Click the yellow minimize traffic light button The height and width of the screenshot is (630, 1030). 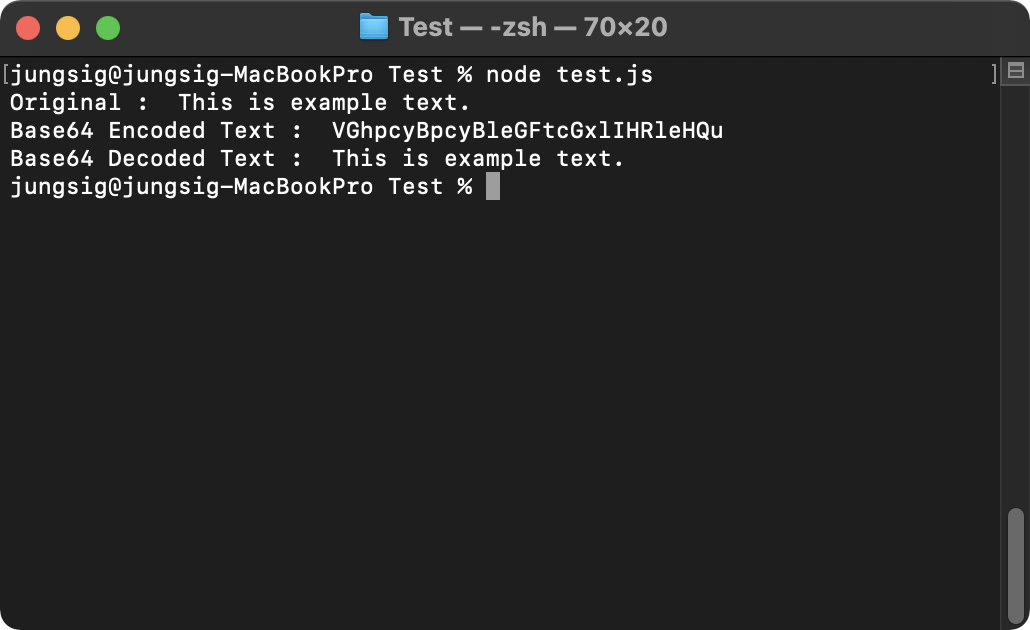point(67,27)
